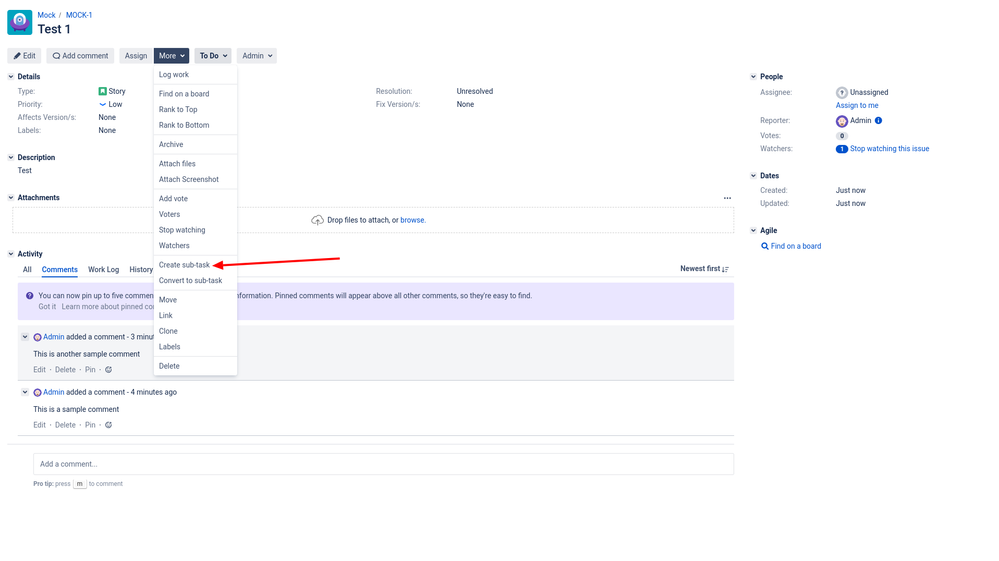The height and width of the screenshot is (561, 999).
Task: Pin the 'another sample comment' comment
Action: pyautogui.click(x=90, y=369)
